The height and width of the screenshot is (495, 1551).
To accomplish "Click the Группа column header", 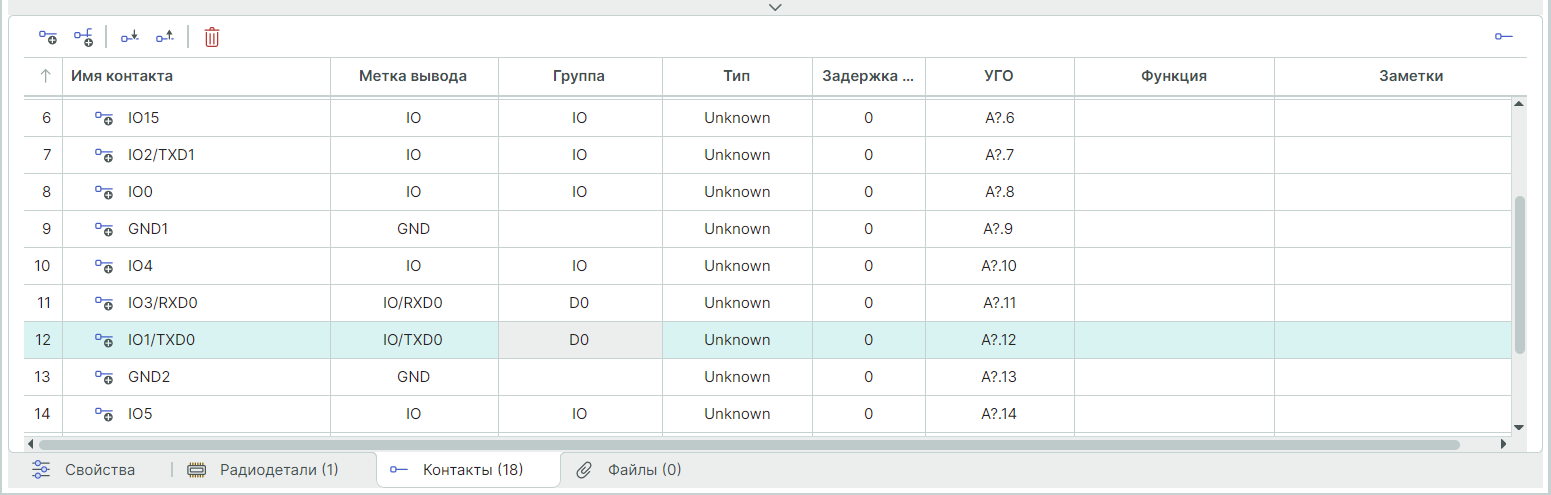I will (579, 76).
